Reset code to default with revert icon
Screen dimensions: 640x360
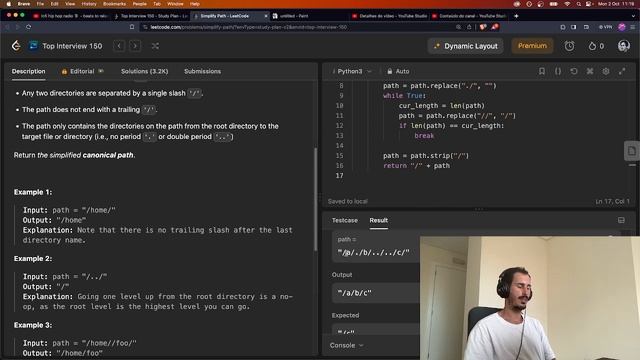(573, 71)
